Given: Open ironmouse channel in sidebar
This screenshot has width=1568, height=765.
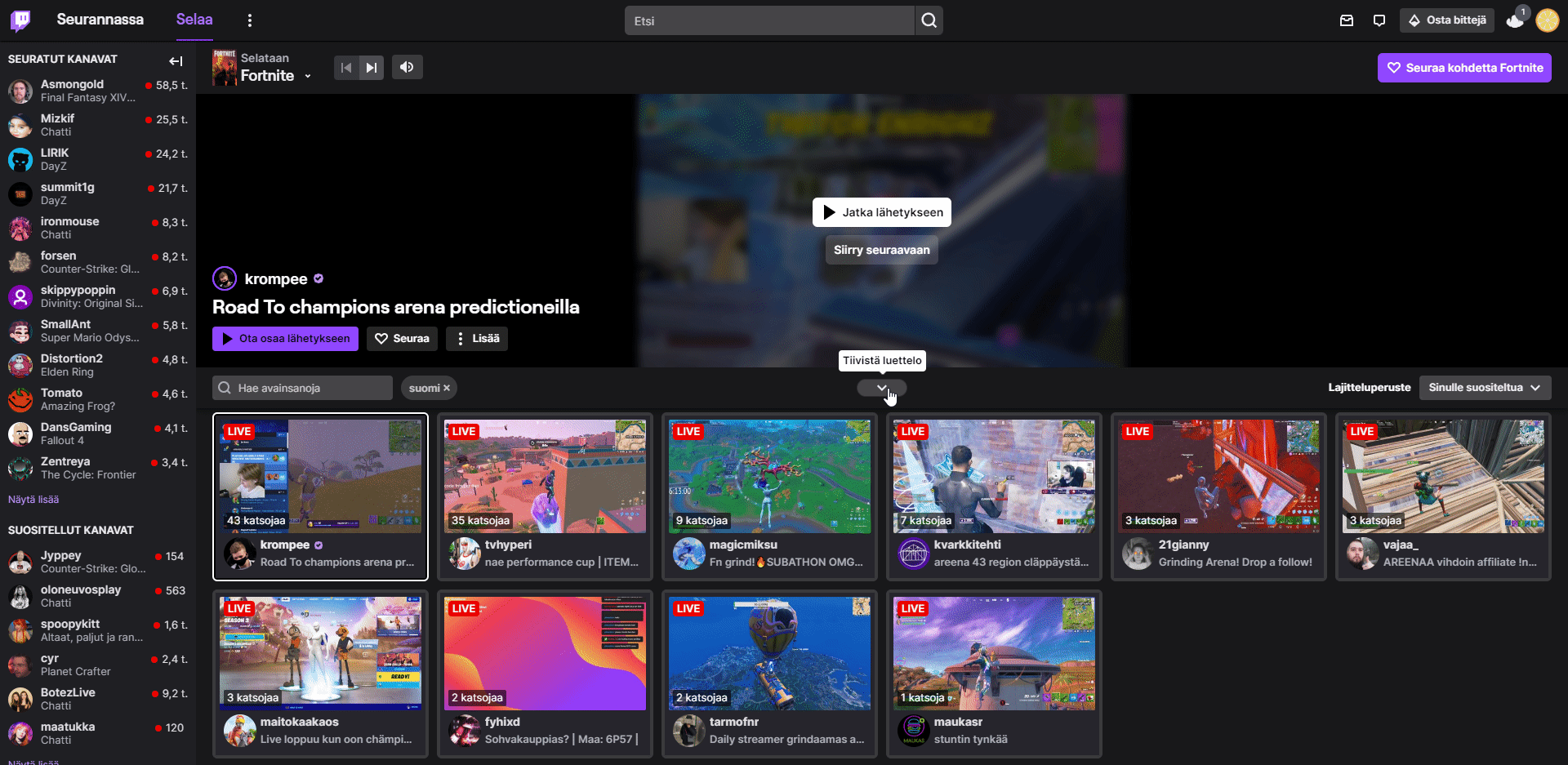Looking at the screenshot, I should coord(98,228).
